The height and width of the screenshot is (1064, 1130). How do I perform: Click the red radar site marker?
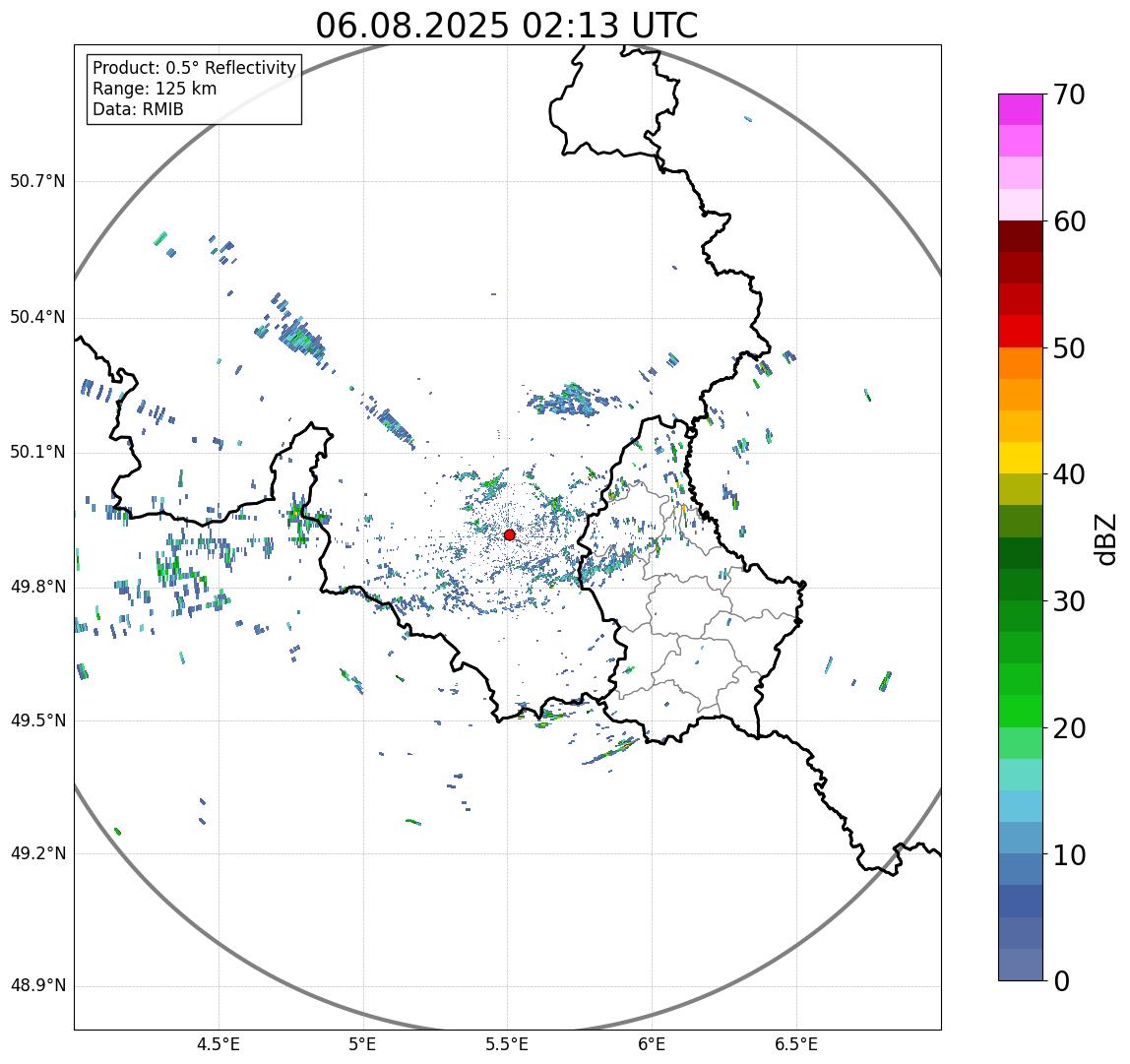pyautogui.click(x=510, y=534)
